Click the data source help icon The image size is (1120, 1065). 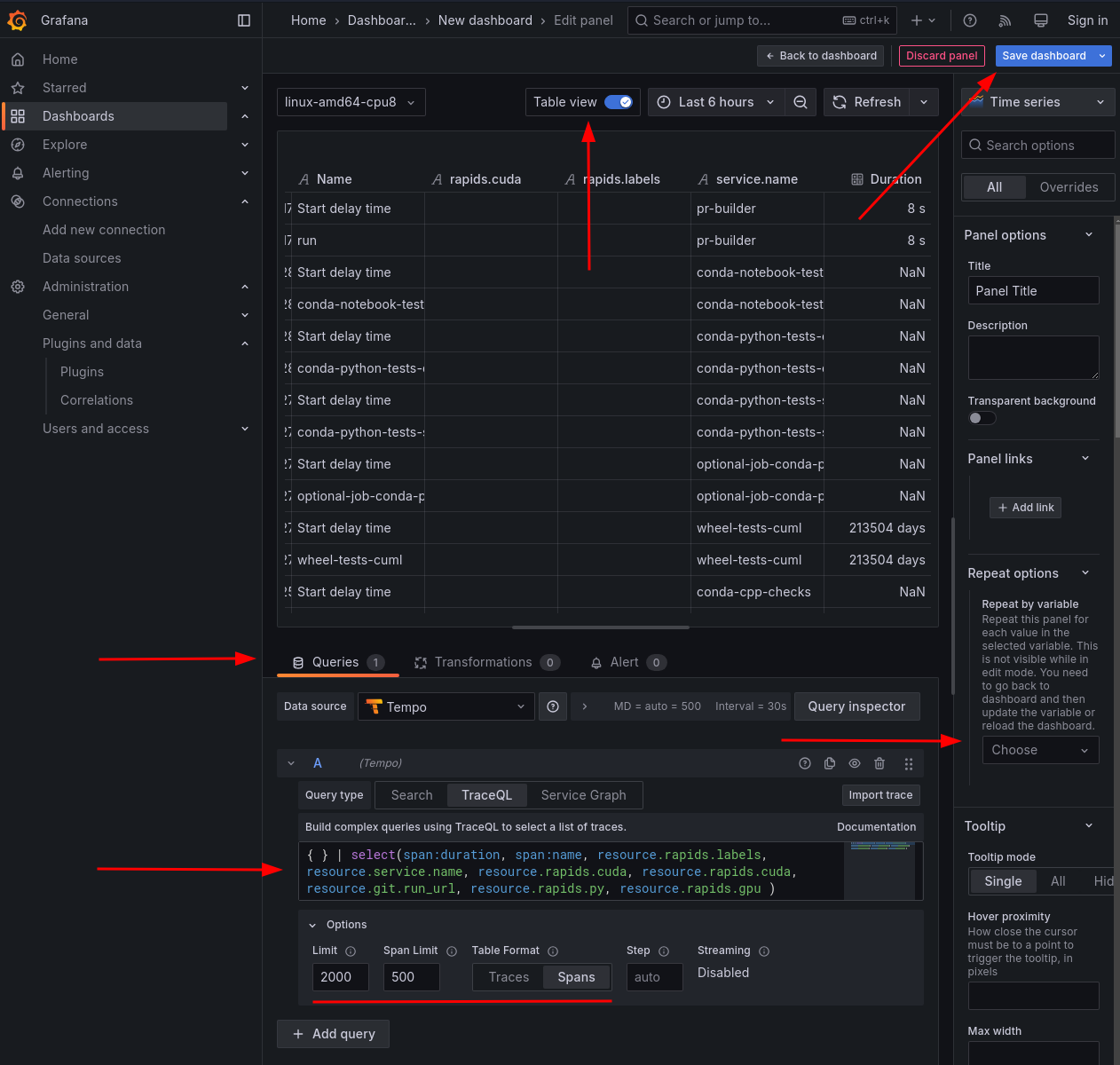coord(553,706)
